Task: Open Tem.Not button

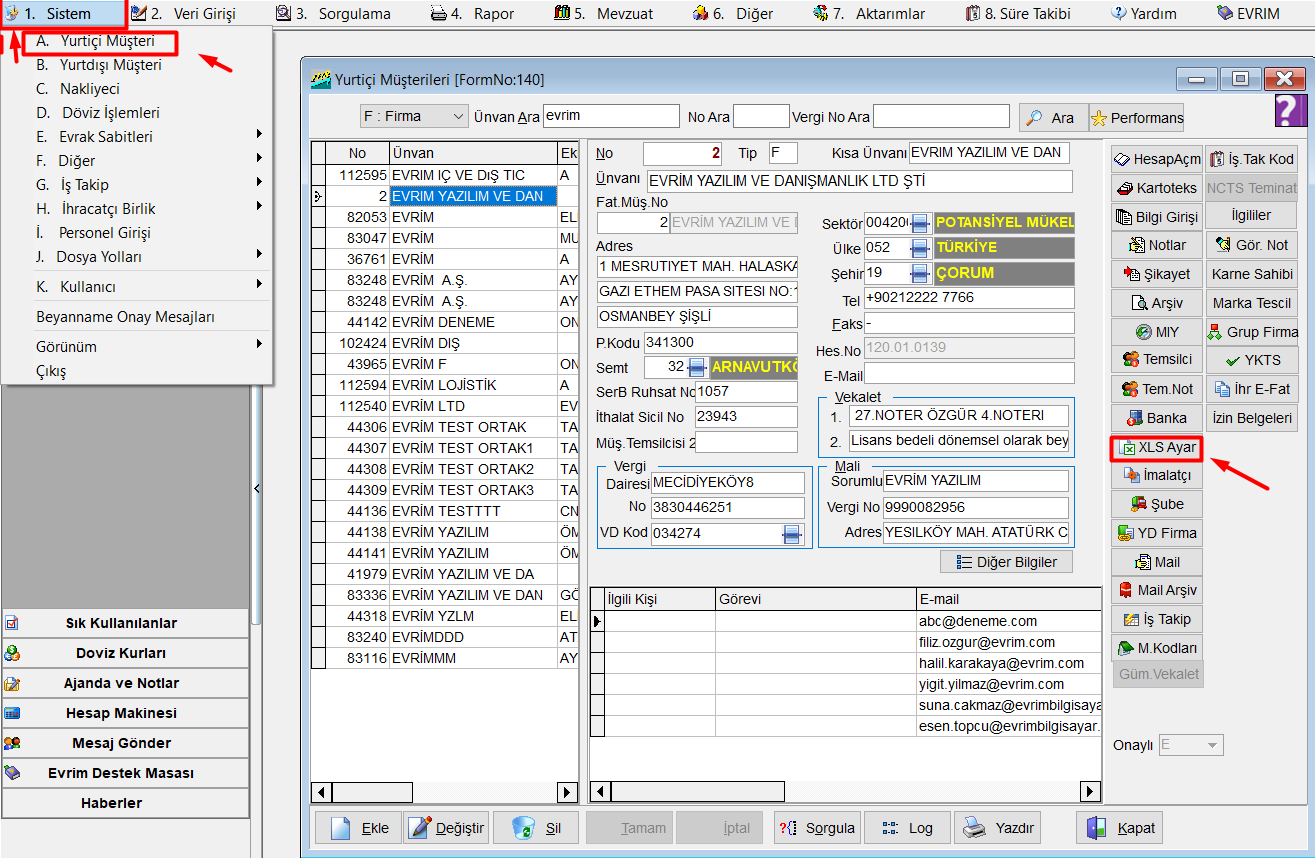Action: [x=1156, y=389]
